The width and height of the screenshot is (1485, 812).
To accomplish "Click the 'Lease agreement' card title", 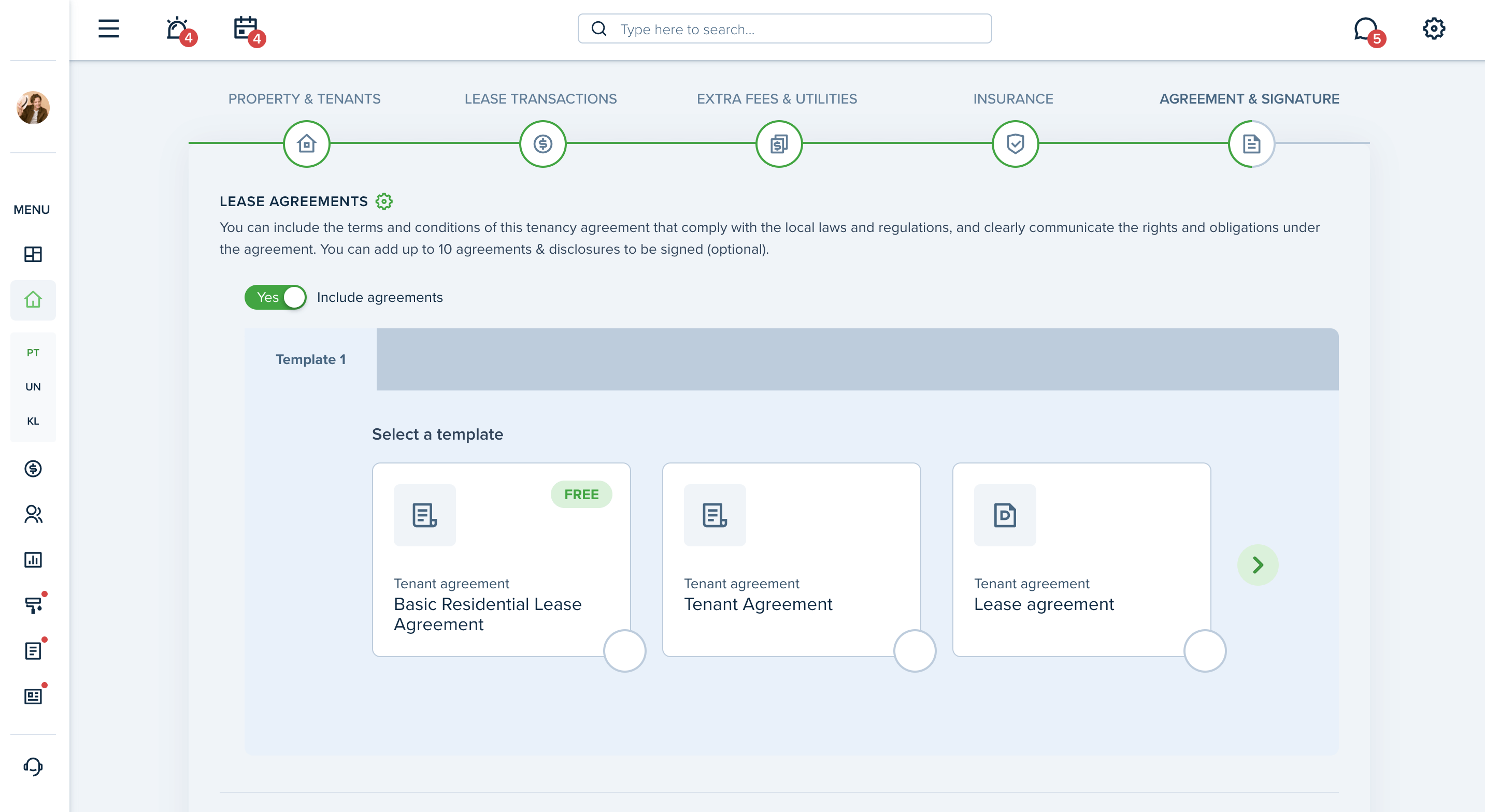I will click(1044, 604).
